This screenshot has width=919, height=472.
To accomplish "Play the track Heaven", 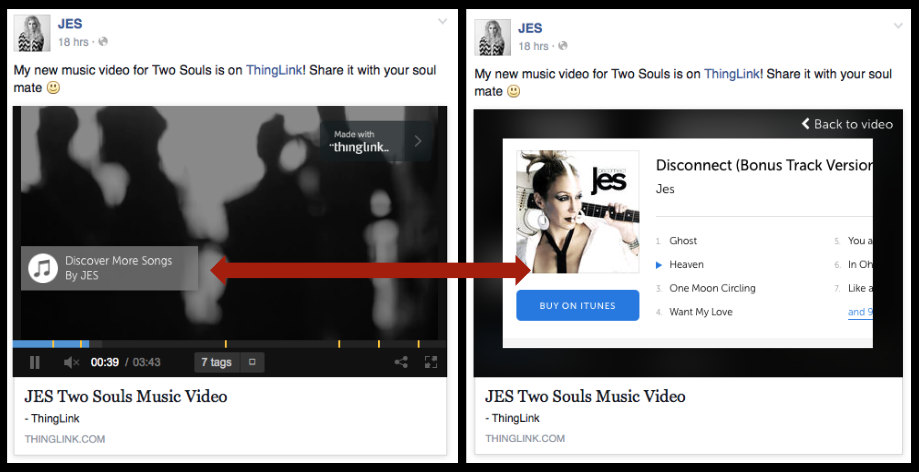I will [x=686, y=265].
